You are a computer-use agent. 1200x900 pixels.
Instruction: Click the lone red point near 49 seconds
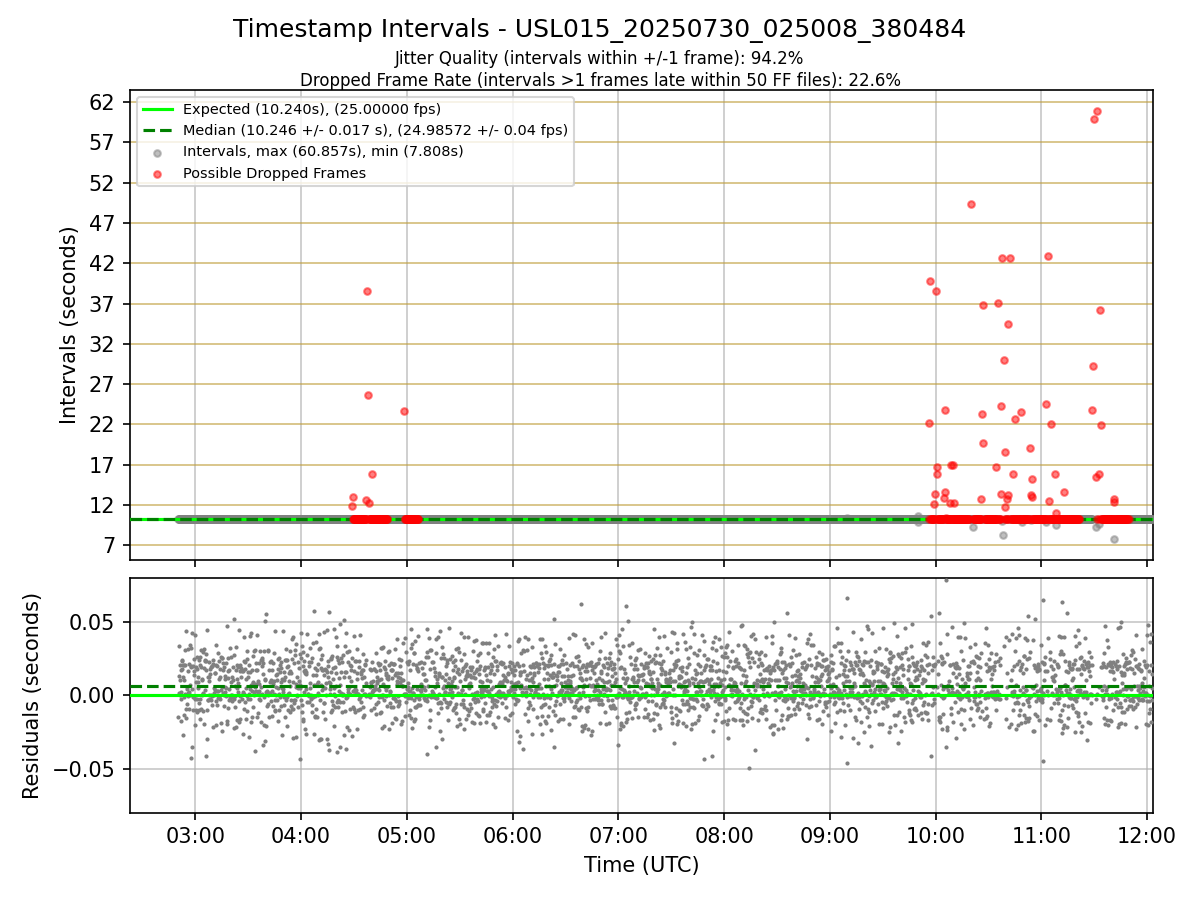971,204
